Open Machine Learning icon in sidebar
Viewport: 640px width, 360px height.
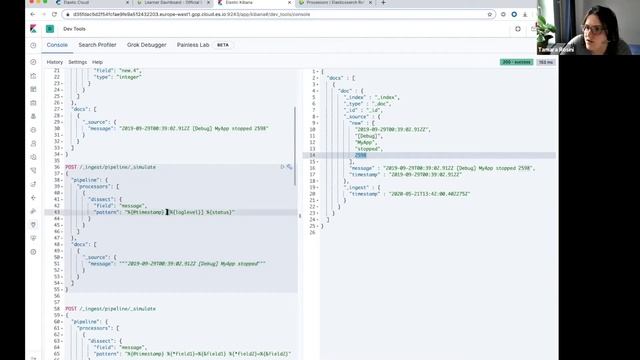coord(33,130)
